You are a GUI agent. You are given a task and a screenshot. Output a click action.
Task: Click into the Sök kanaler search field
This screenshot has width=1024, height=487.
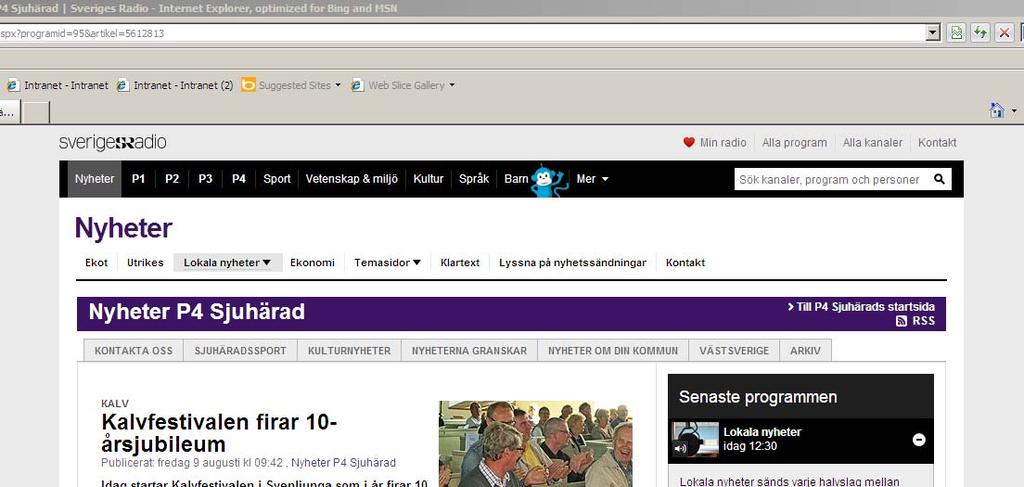[x=832, y=180]
